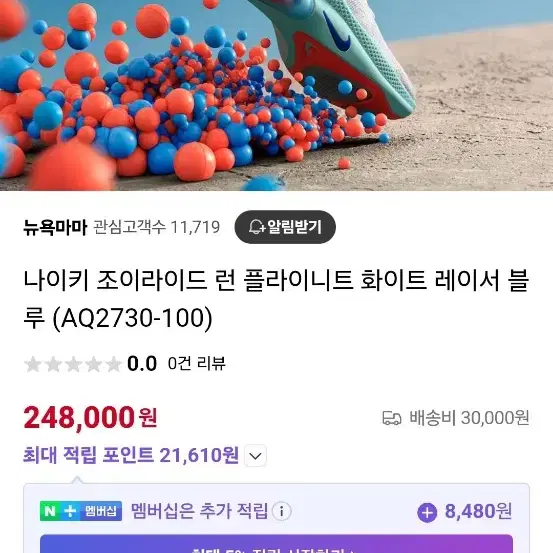Viewport: 553px width, 553px height.
Task: Open the Nike shoe product image
Action: pyautogui.click(x=276, y=95)
